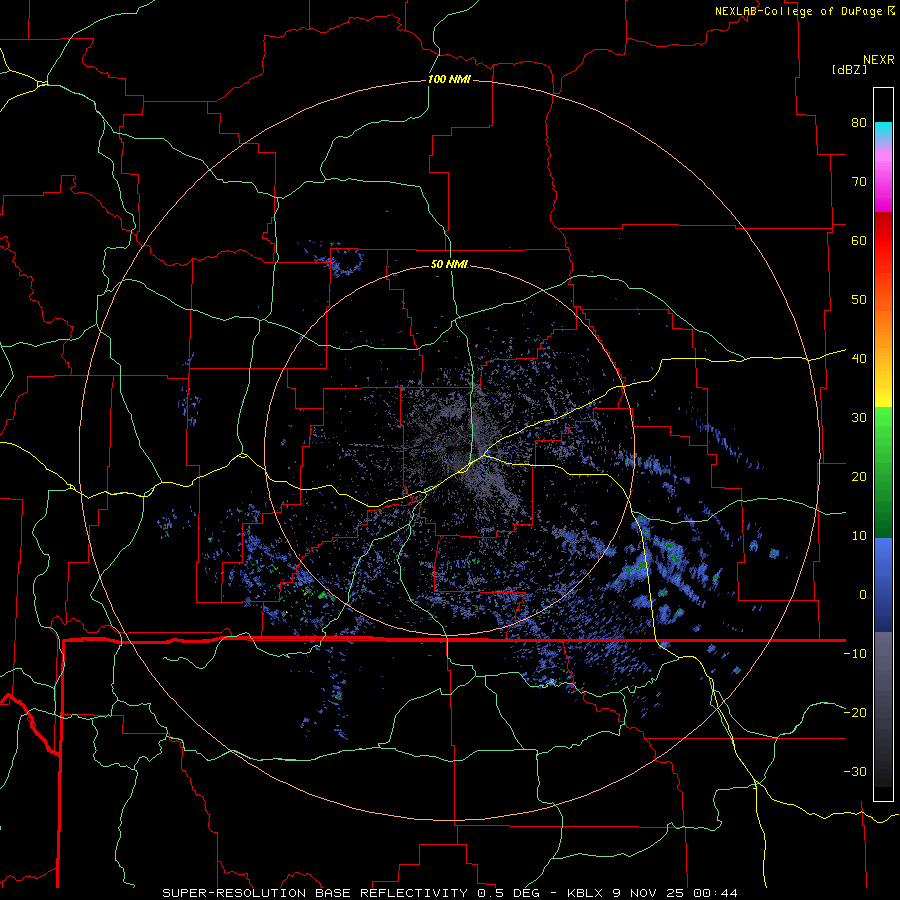This screenshot has height=900, width=900.
Task: Click the 100 NMI range ring label
Action: [x=449, y=79]
